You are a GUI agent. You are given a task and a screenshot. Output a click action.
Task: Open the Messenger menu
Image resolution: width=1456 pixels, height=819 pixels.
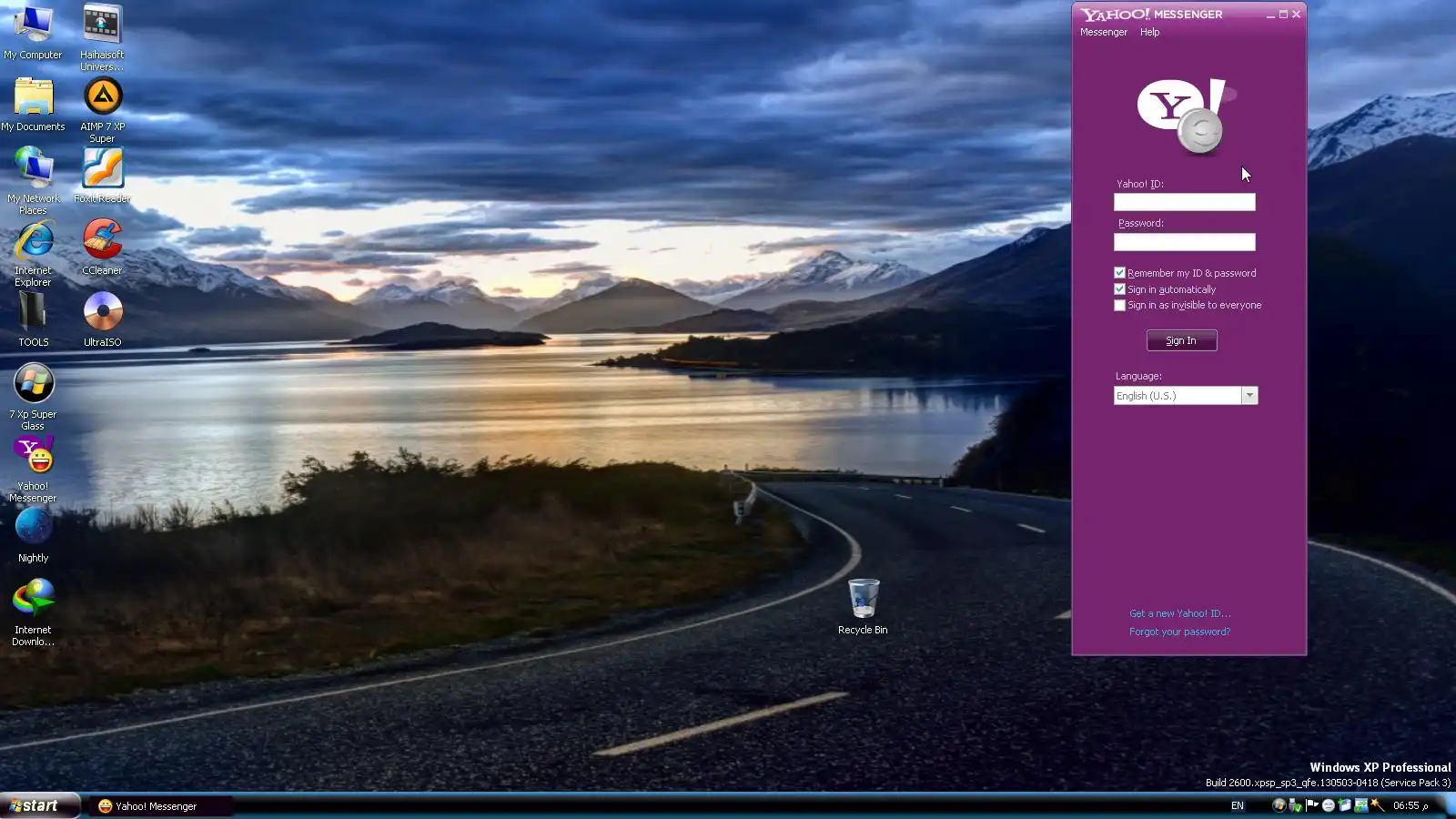[1103, 32]
